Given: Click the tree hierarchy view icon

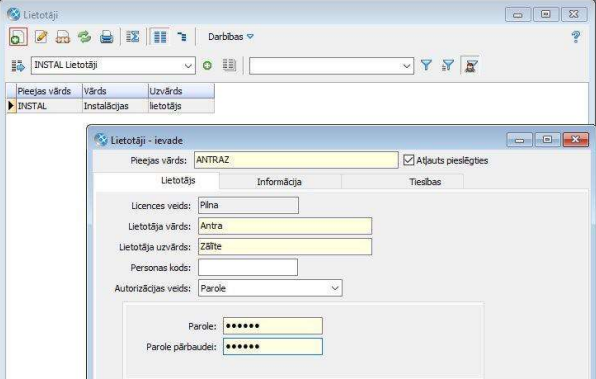Looking at the screenshot, I should (x=182, y=37).
